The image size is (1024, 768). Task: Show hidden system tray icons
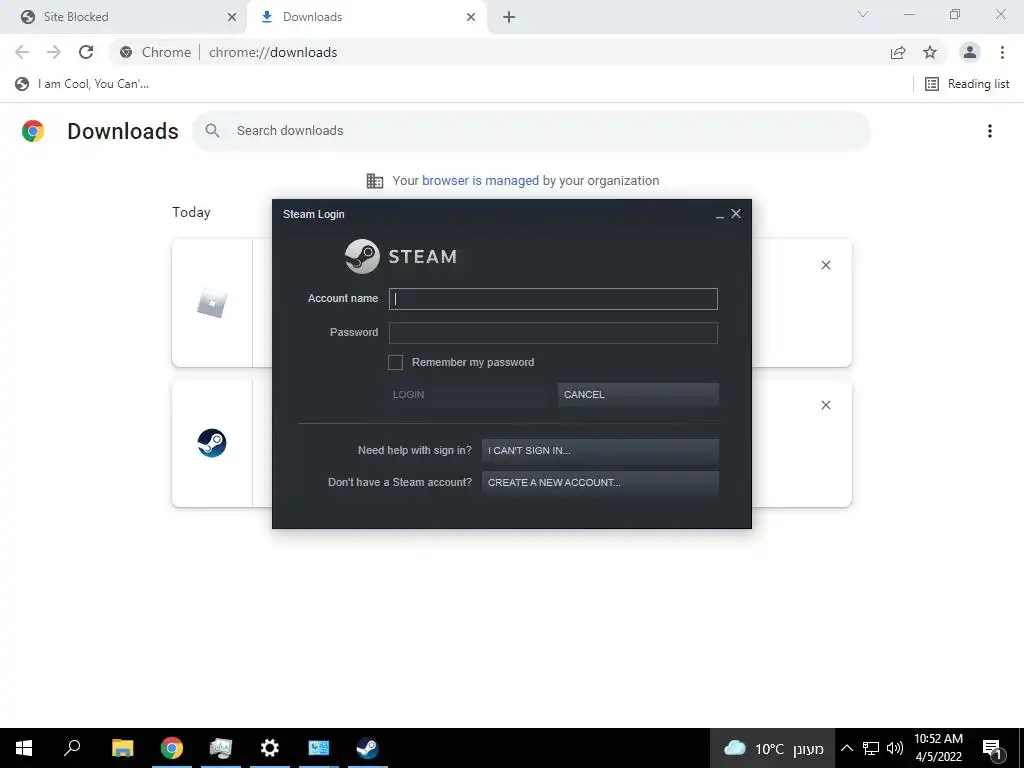846,748
